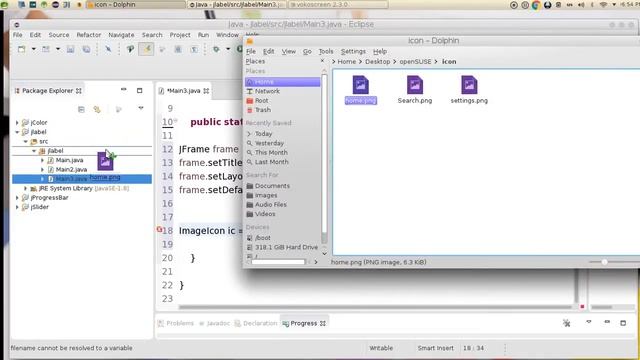Open the Progress view menu arrow

(589, 322)
